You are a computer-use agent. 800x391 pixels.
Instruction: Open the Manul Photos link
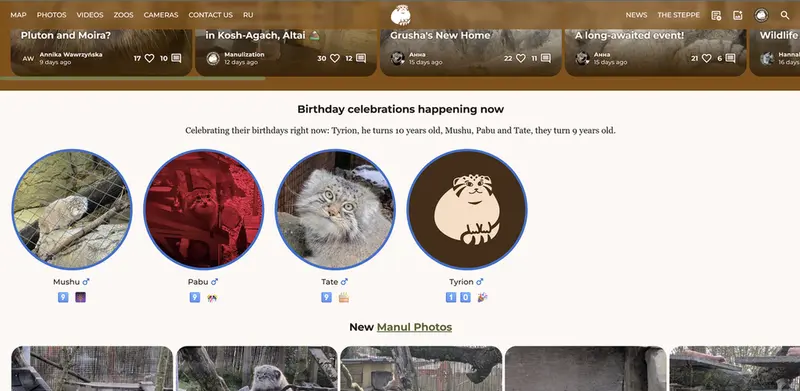pyautogui.click(x=414, y=327)
